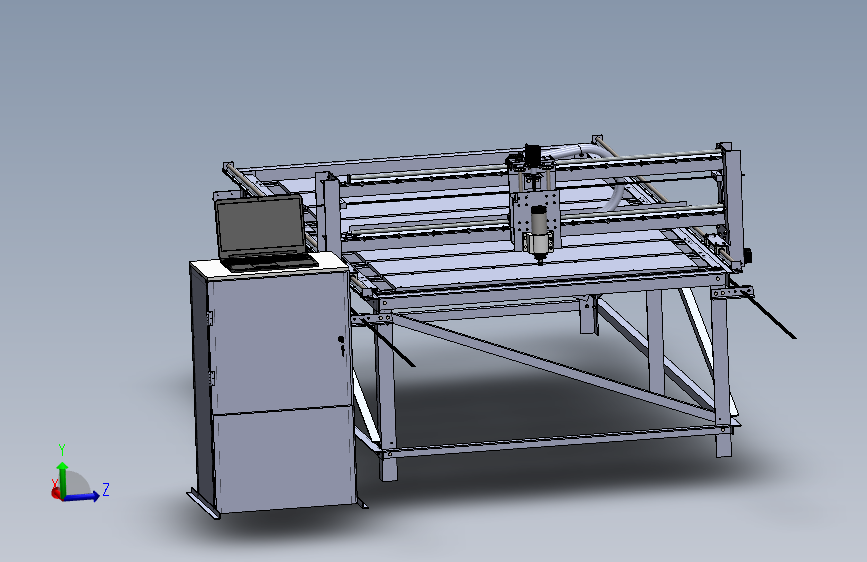This screenshot has width=867, height=562.
Task: Select the black stepper motor atop the Z carriage
Action: (531, 154)
